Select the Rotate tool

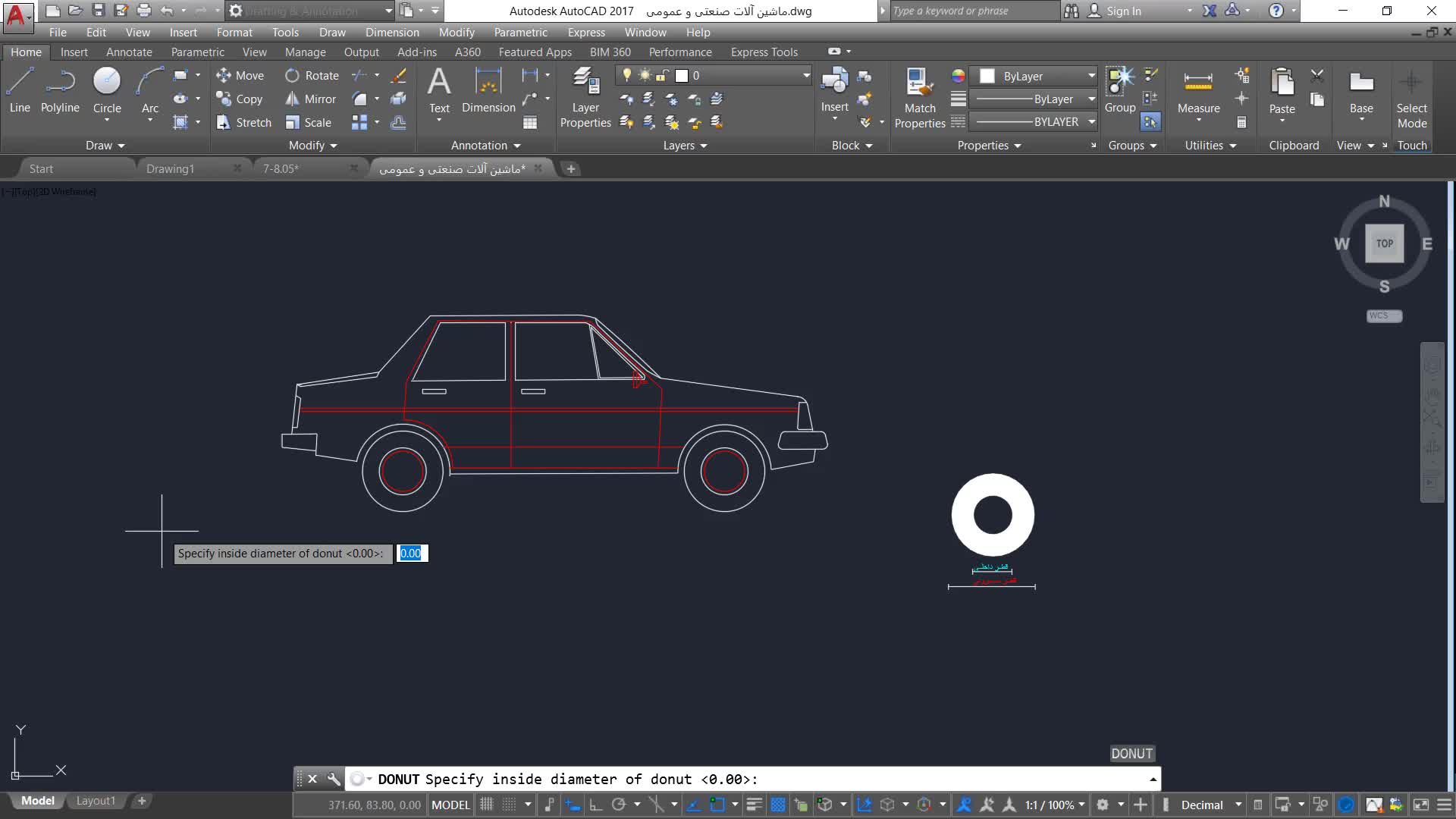coord(312,76)
